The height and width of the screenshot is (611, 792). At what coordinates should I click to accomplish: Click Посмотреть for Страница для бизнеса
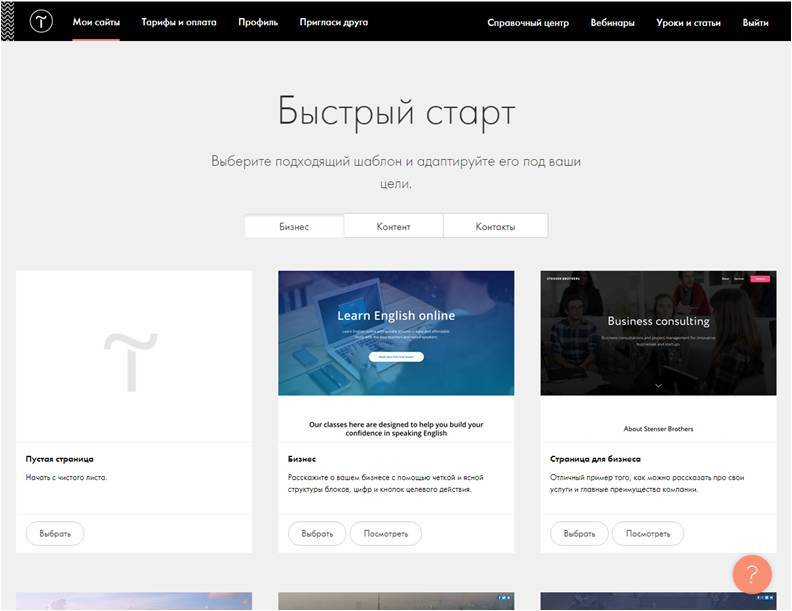point(647,534)
